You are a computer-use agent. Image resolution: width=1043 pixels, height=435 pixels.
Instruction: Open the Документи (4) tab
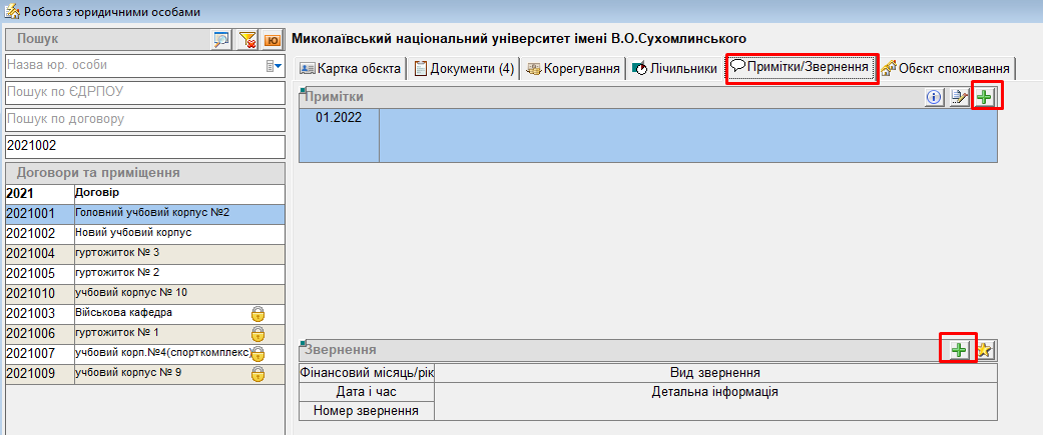coord(464,69)
